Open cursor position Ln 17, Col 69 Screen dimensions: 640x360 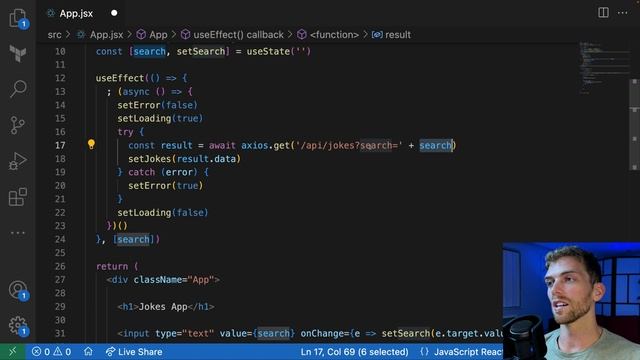[x=354, y=351]
